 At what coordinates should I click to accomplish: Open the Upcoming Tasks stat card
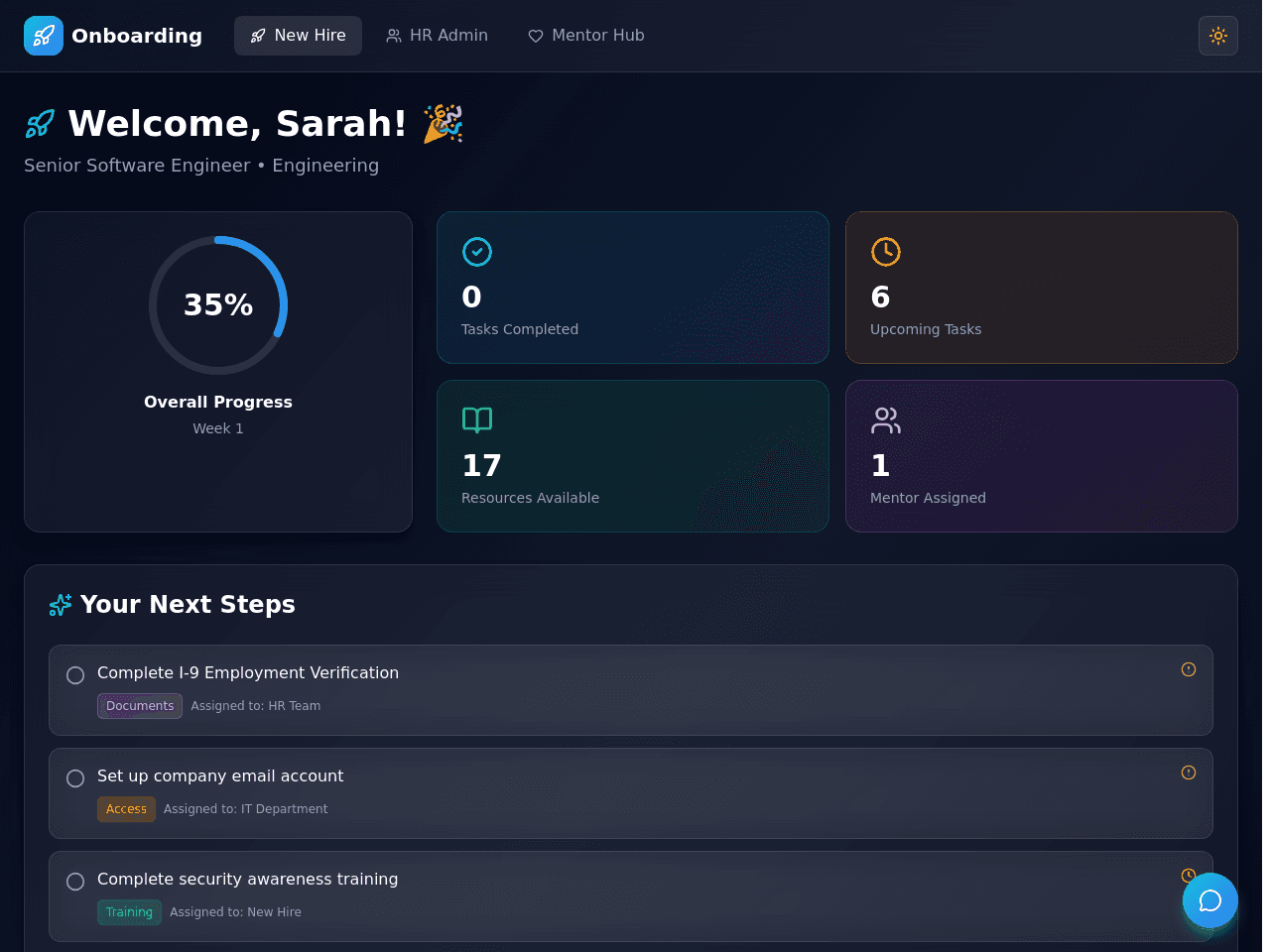coord(1042,288)
